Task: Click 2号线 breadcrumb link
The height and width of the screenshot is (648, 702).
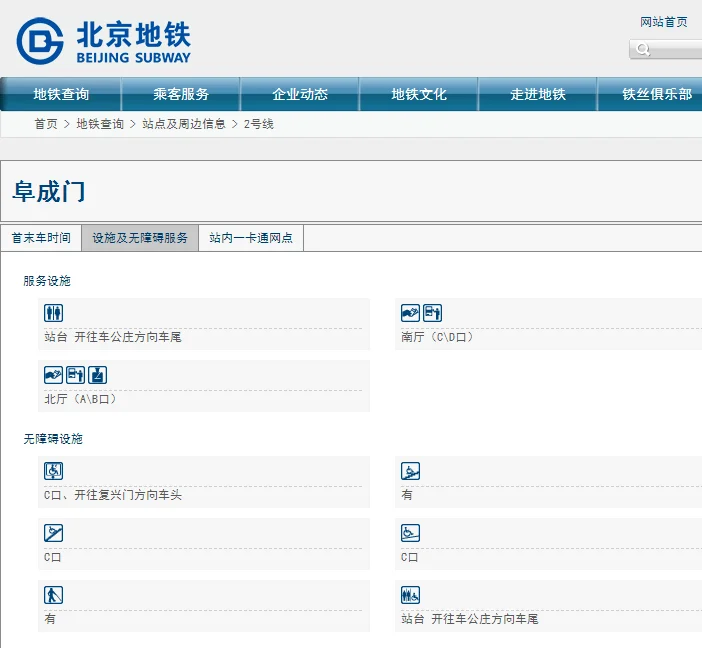Action: coord(259,124)
